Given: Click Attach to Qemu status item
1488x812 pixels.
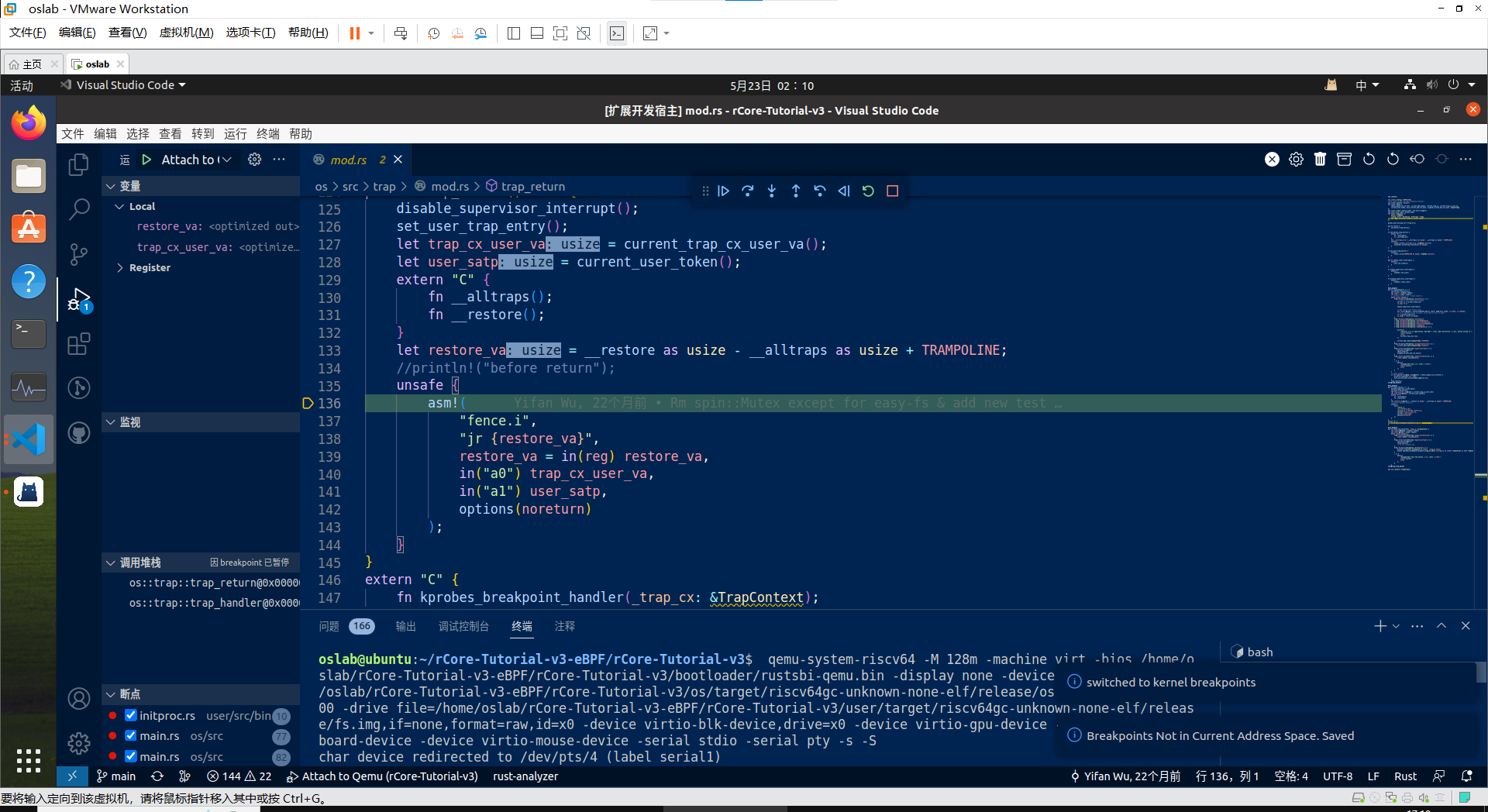Looking at the screenshot, I should click(x=383, y=776).
